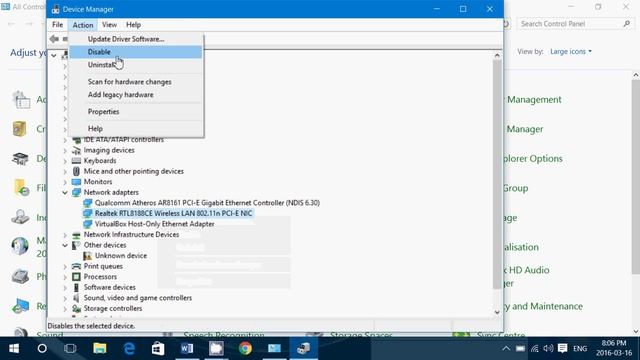The width and height of the screenshot is (640, 360).
Task: Click the Back arrow toolbar icon
Action: point(54,39)
